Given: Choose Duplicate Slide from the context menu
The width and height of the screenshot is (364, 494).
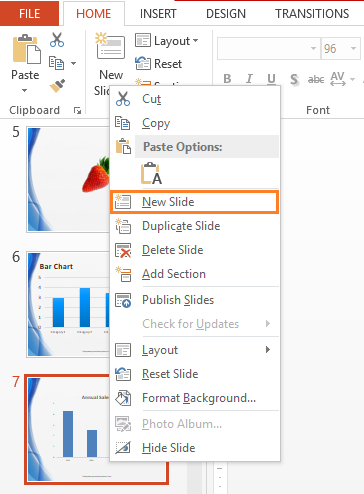Looking at the screenshot, I should pos(195,226).
